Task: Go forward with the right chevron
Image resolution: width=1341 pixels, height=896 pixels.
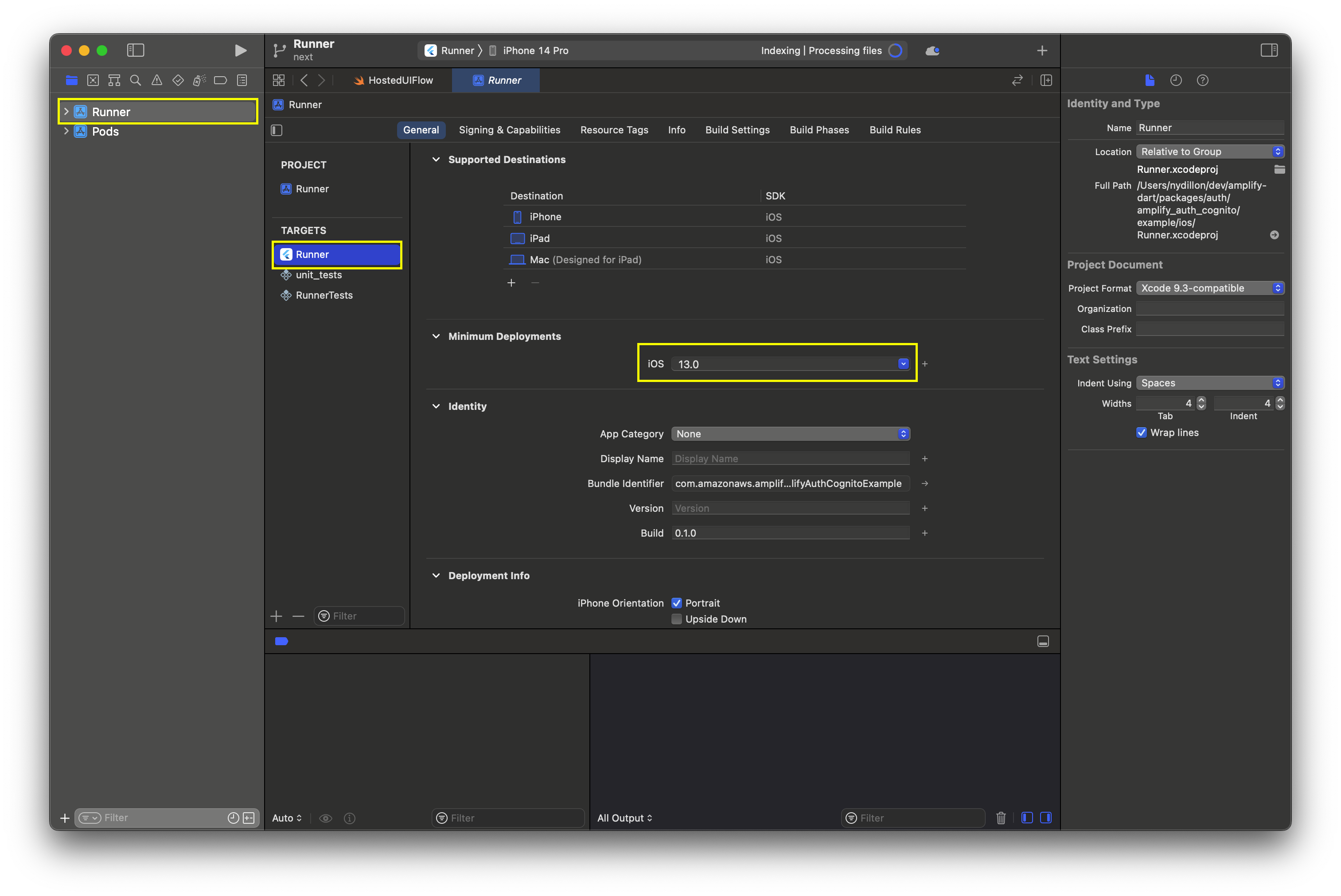Action: tap(322, 81)
